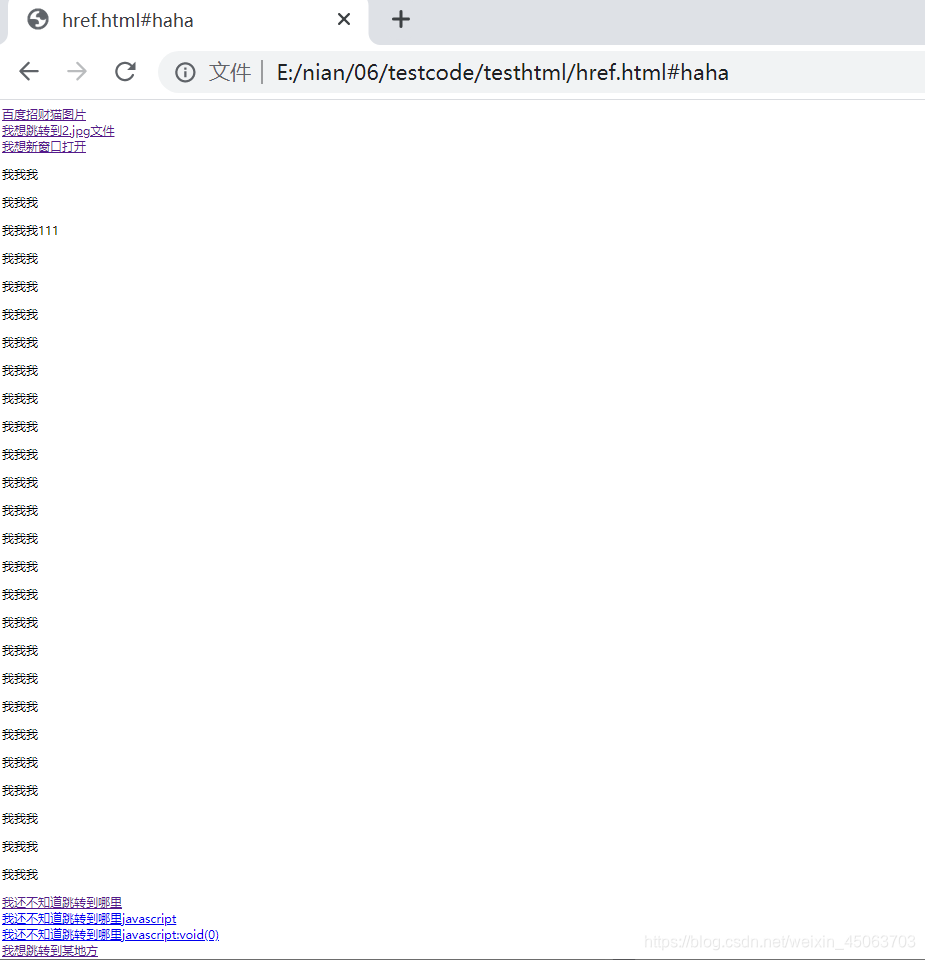Open the 我想新窗口打开 link
The height and width of the screenshot is (960, 925).
tap(44, 146)
